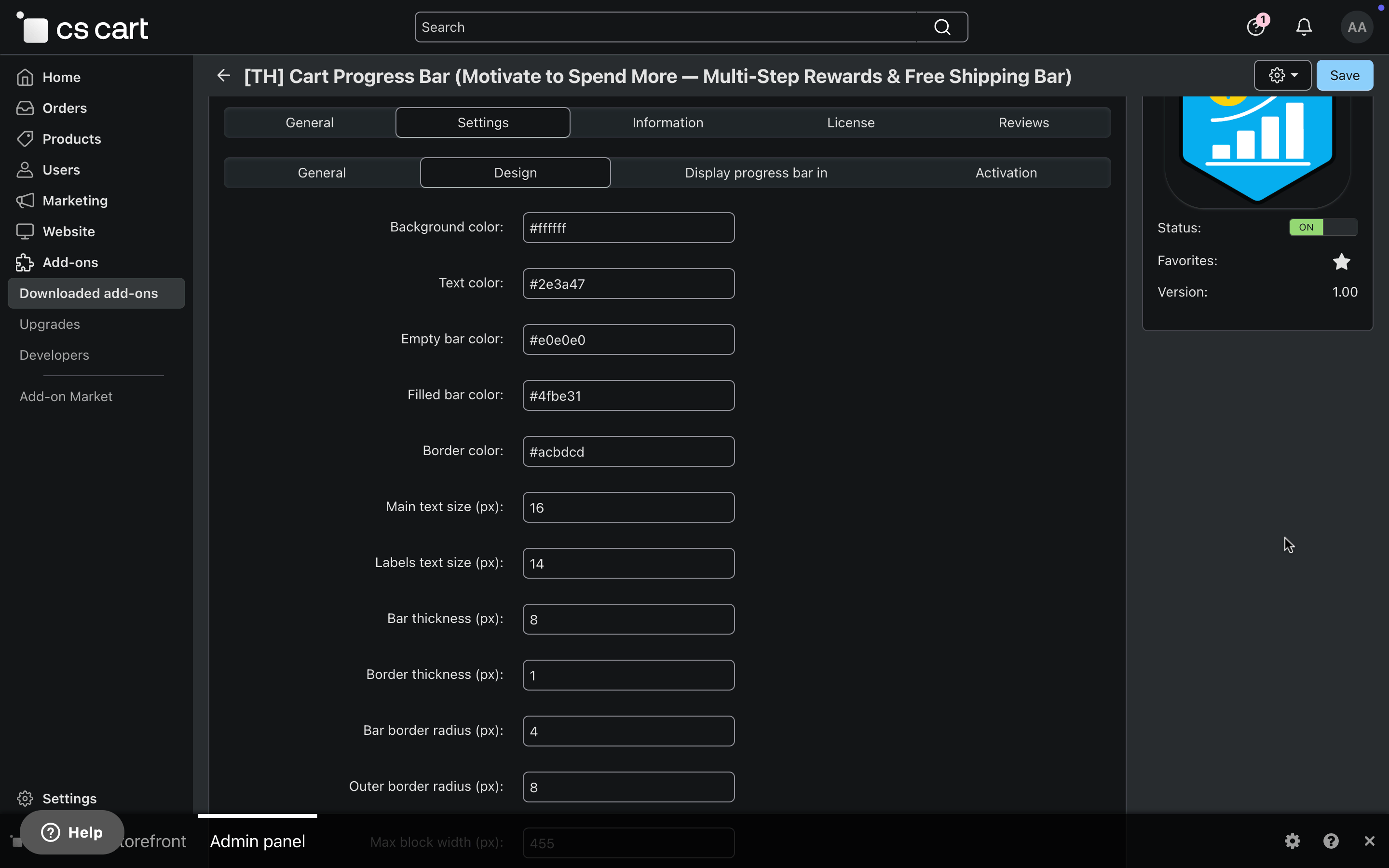1389x868 pixels.
Task: Click the Save button
Action: point(1344,75)
